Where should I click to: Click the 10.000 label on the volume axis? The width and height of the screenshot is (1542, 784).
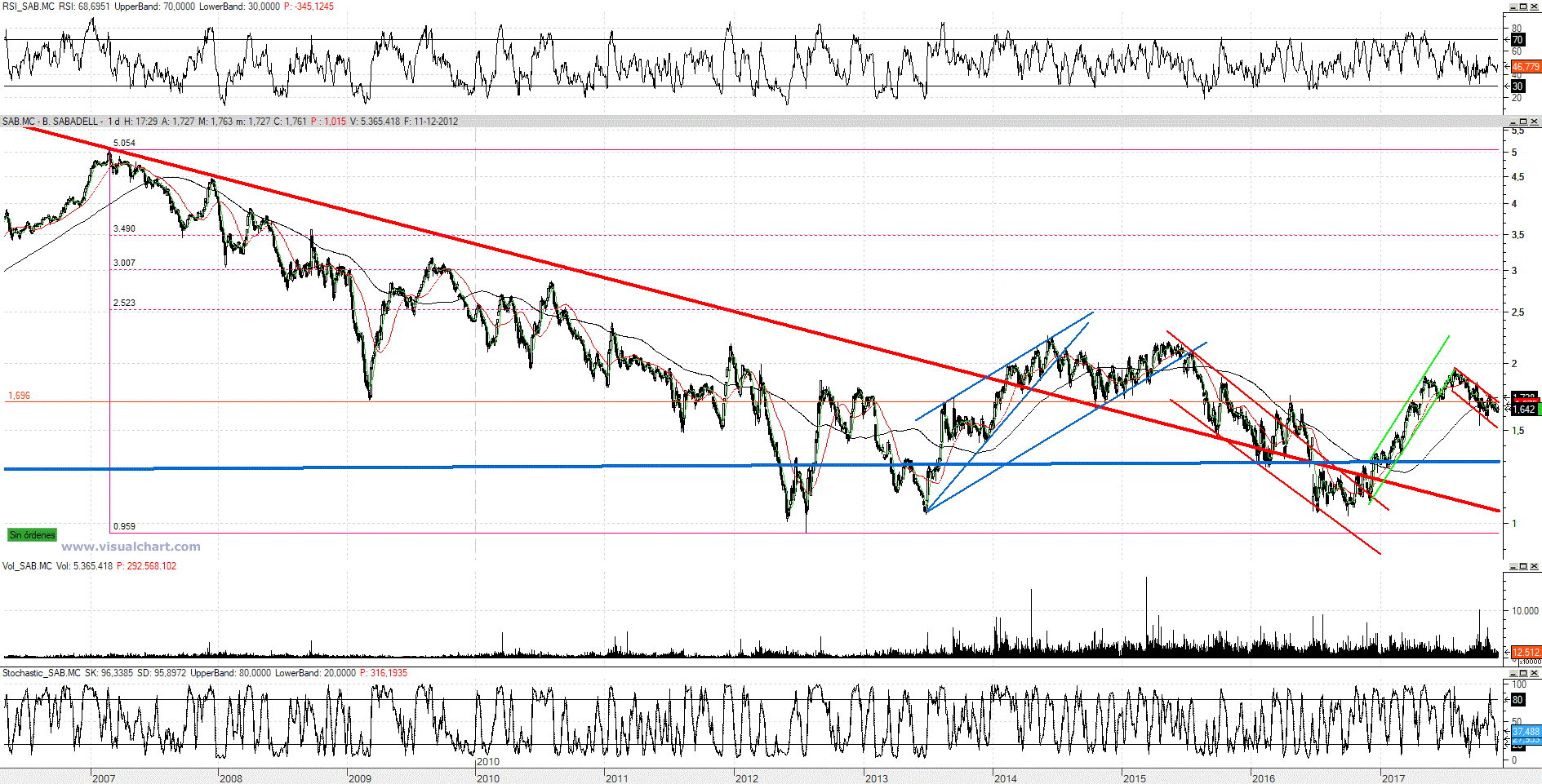click(x=1525, y=610)
